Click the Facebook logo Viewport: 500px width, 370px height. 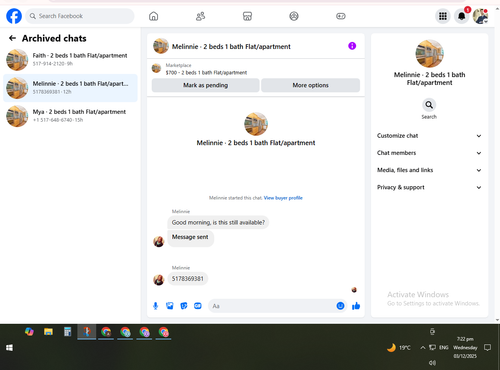[x=14, y=16]
